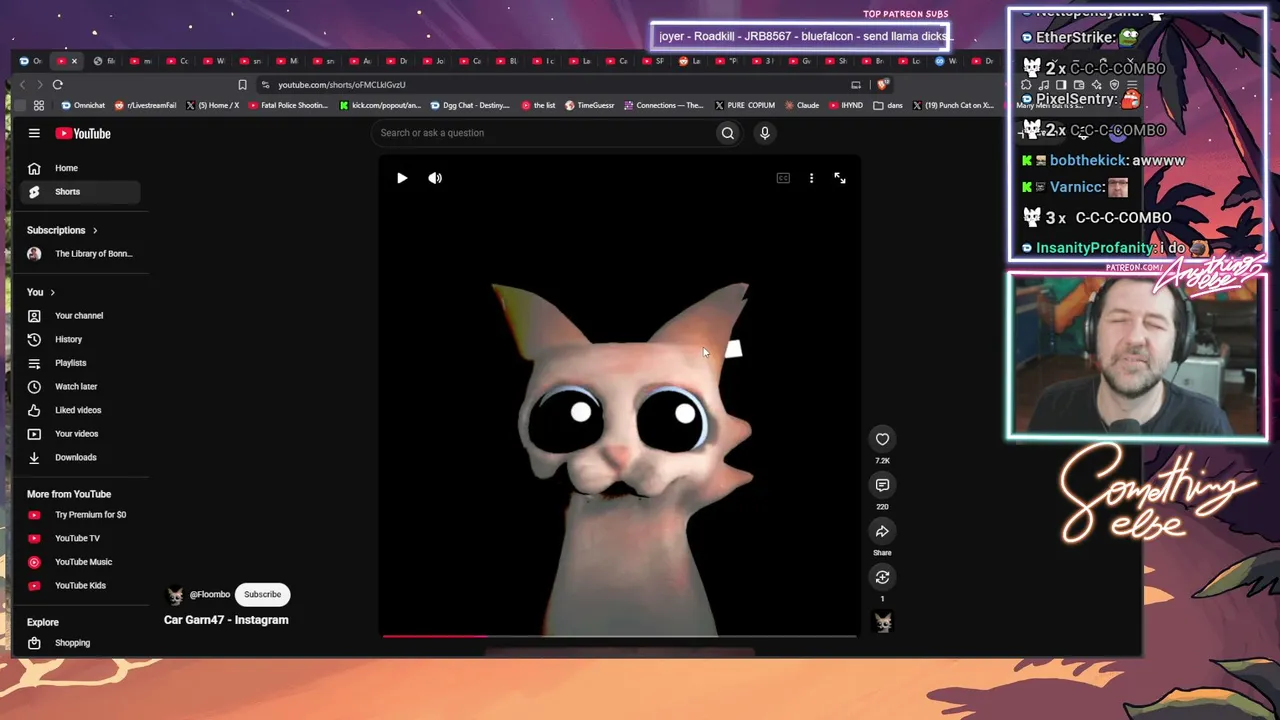Open Your videos
The height and width of the screenshot is (720, 1280).
coord(80,434)
